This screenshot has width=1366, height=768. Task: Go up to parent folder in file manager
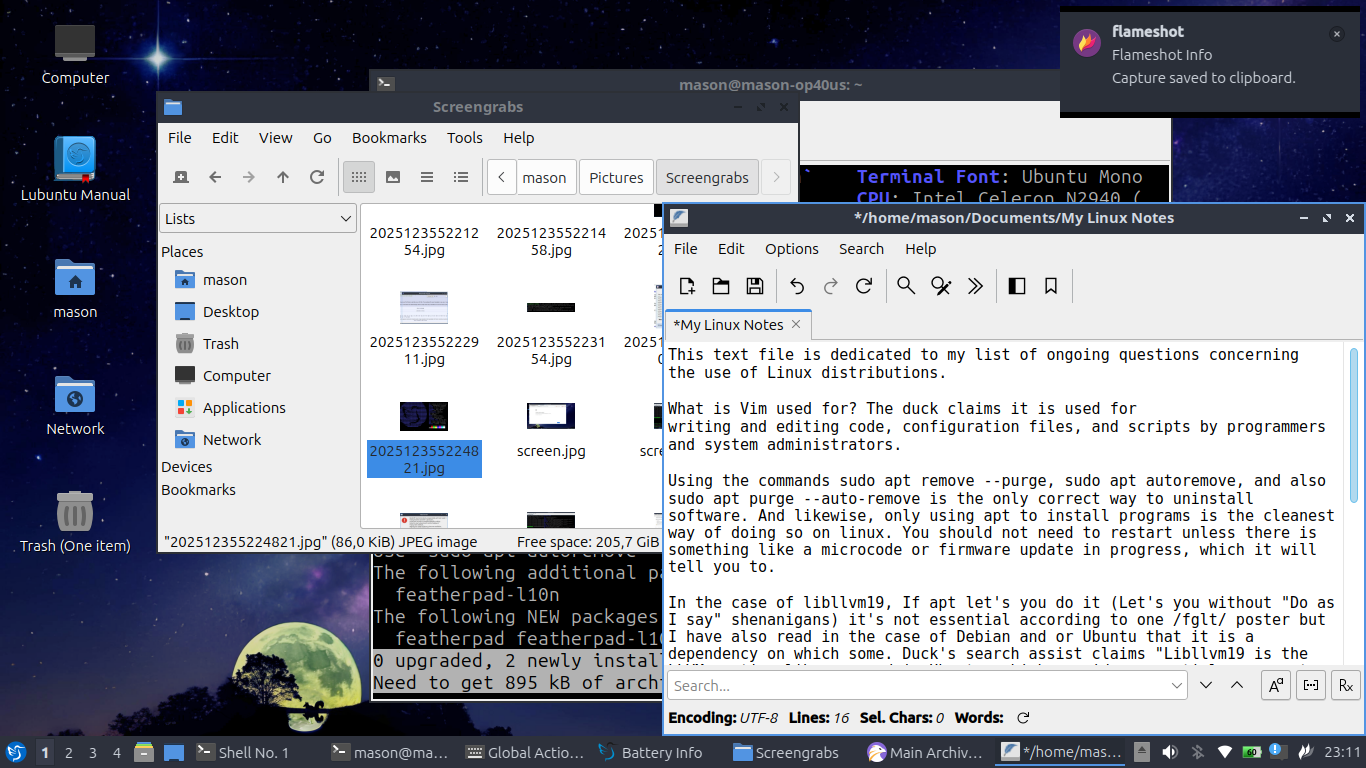(x=283, y=177)
